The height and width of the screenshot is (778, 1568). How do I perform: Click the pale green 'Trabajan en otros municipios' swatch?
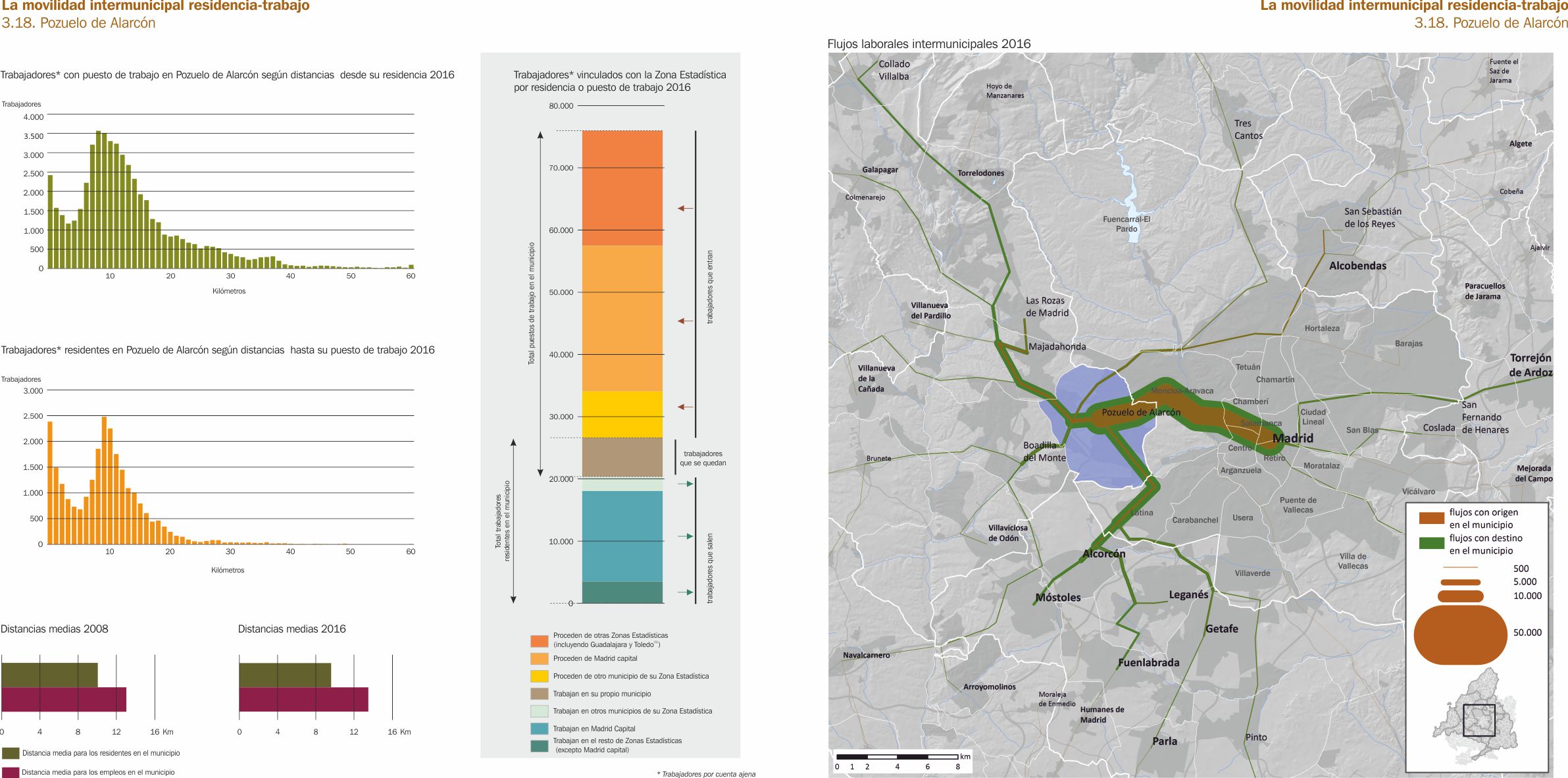[x=539, y=711]
